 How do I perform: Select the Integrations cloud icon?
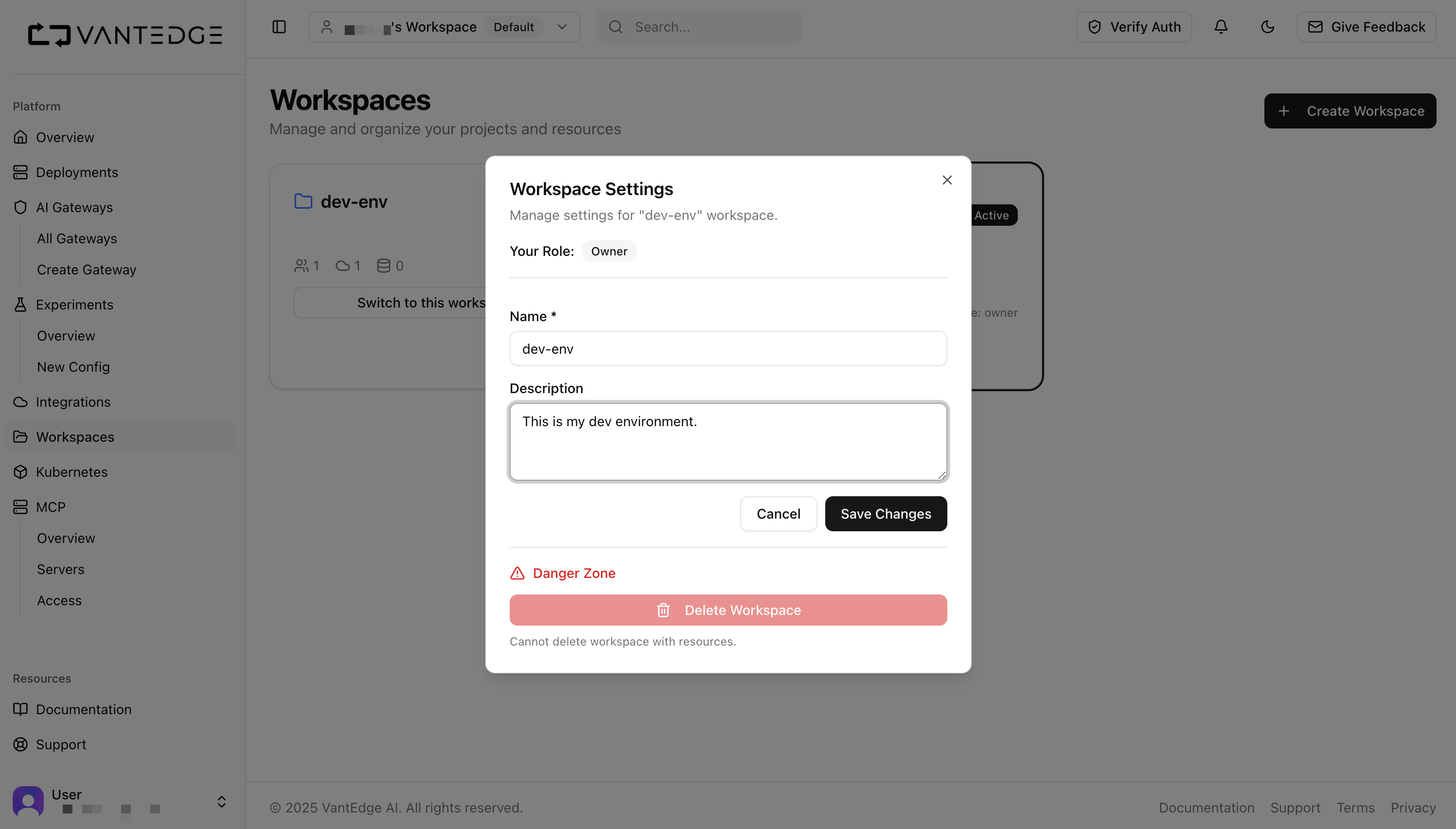(x=20, y=402)
